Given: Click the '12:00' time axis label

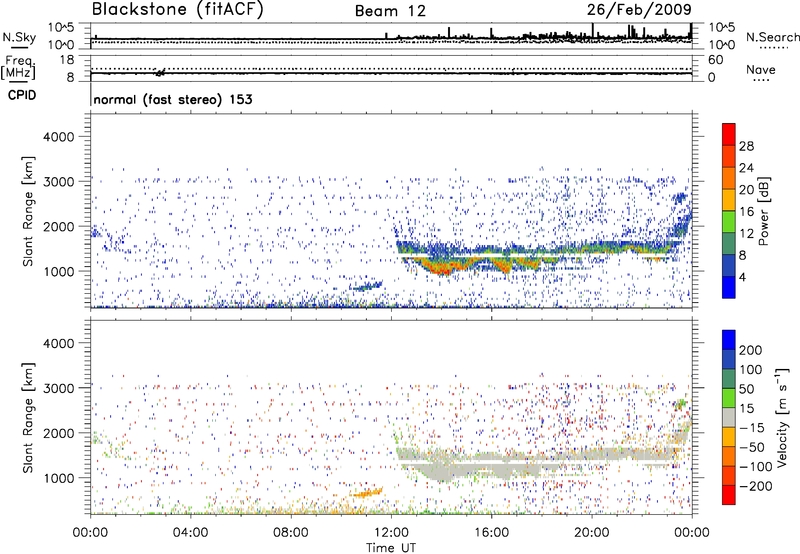Looking at the screenshot, I should [x=391, y=533].
